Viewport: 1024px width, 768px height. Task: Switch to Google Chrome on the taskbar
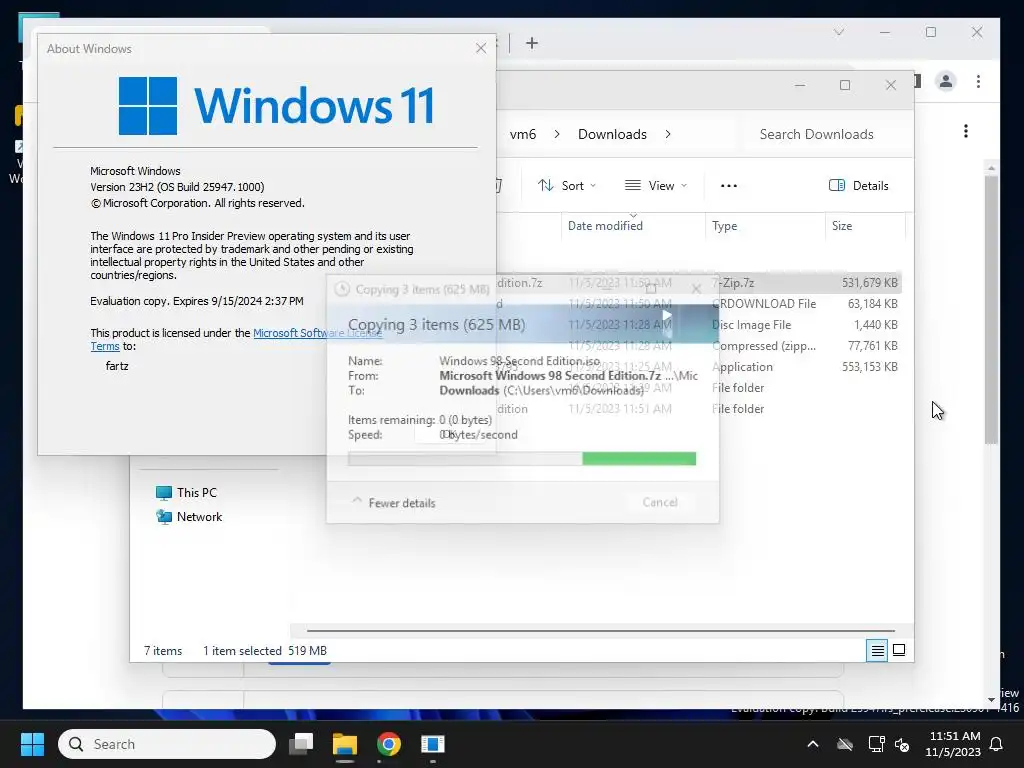point(389,744)
